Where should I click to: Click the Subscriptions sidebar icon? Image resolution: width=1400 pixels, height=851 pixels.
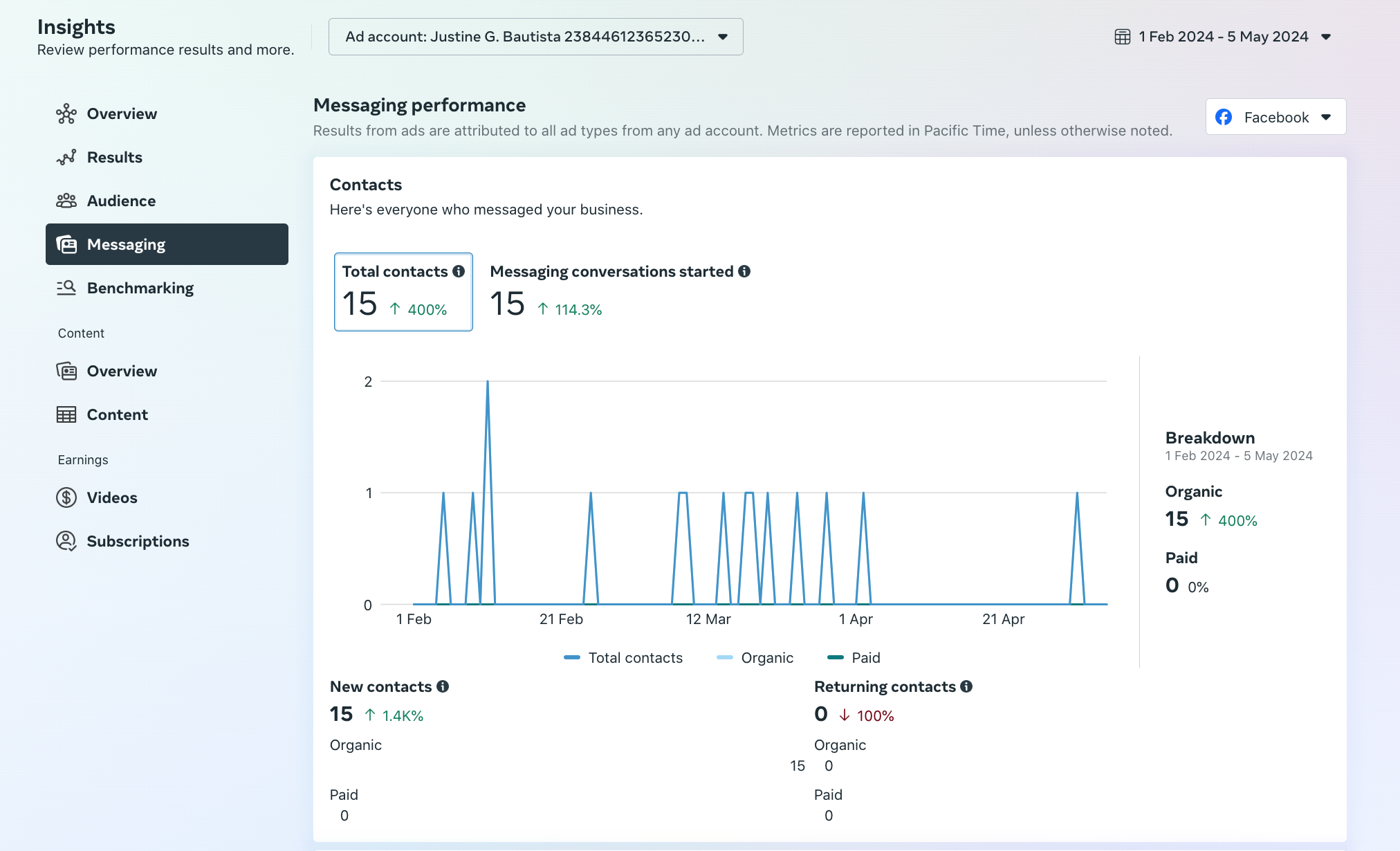pos(66,541)
